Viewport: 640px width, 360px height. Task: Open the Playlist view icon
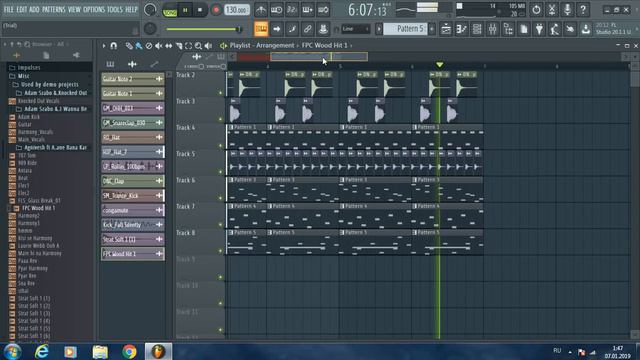pos(446,29)
